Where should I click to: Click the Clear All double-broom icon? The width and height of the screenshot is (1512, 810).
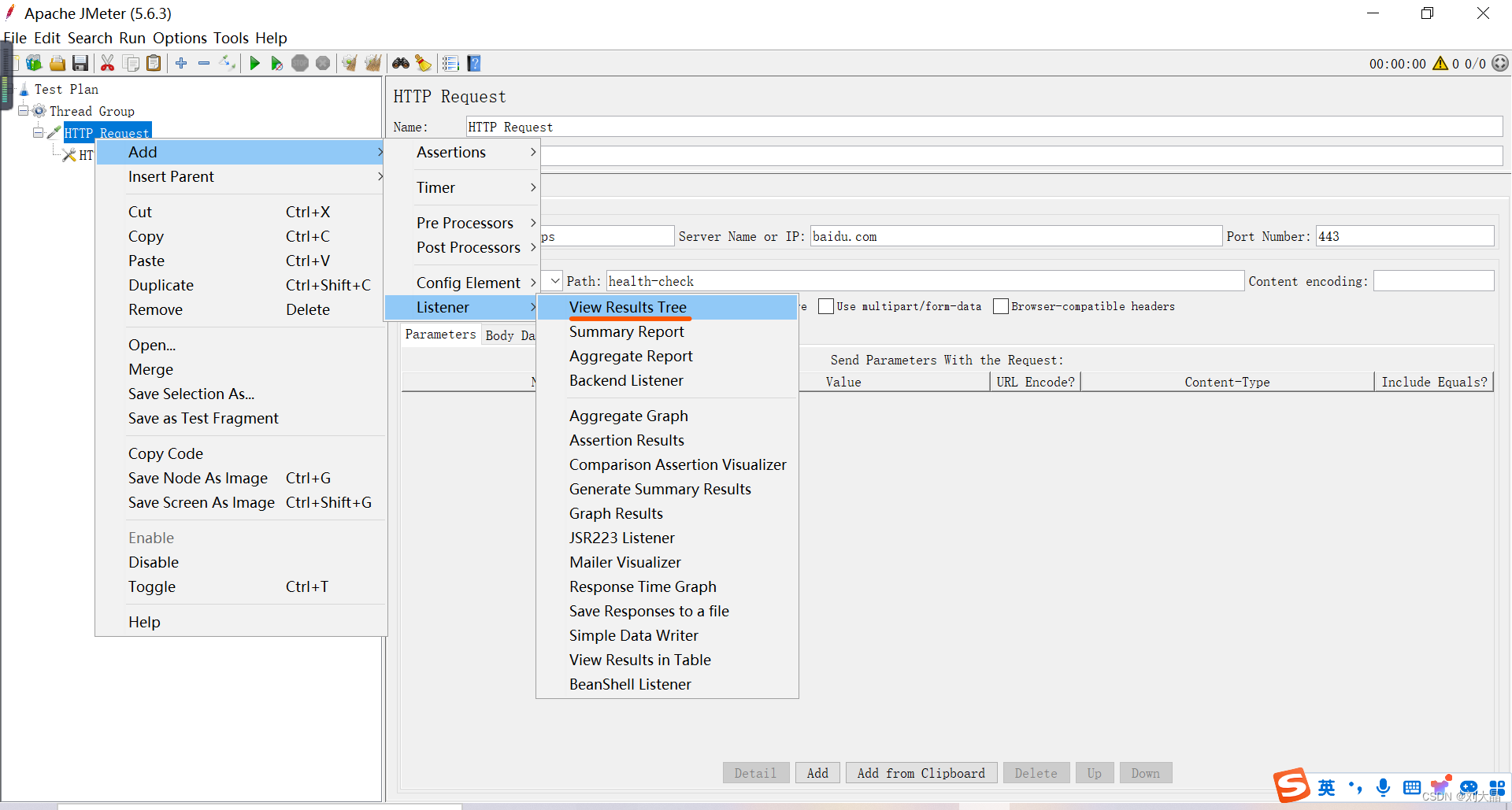[x=373, y=63]
